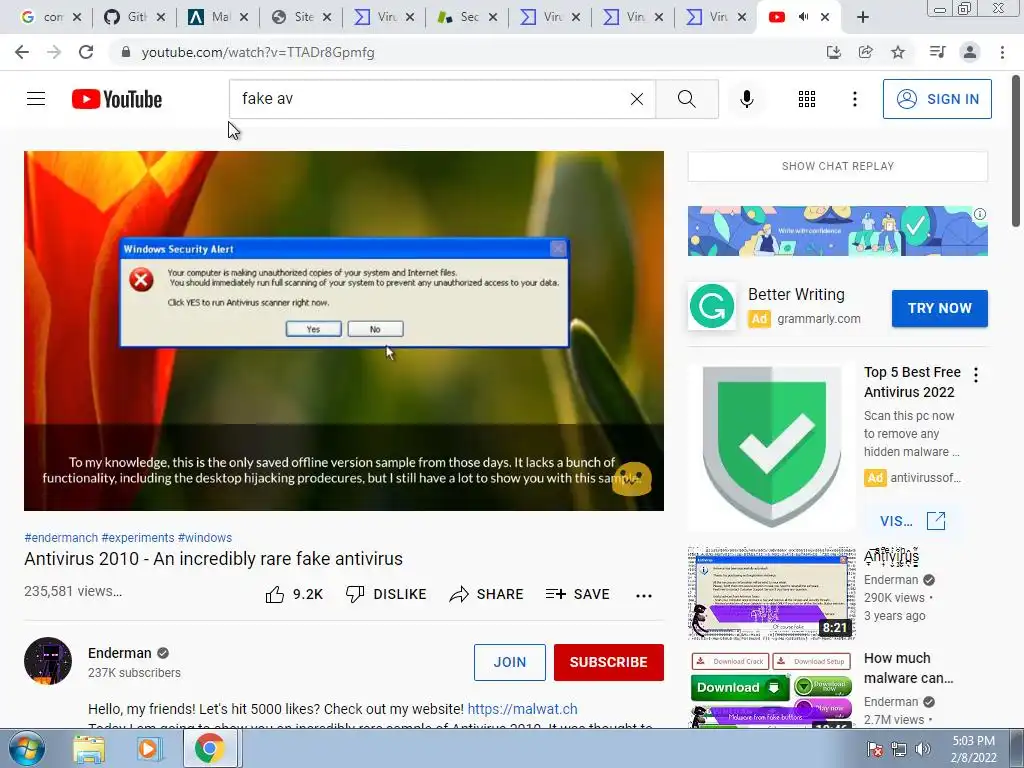This screenshot has width=1024, height=768.
Task: Open the Windows Start orb
Action: coord(27,749)
